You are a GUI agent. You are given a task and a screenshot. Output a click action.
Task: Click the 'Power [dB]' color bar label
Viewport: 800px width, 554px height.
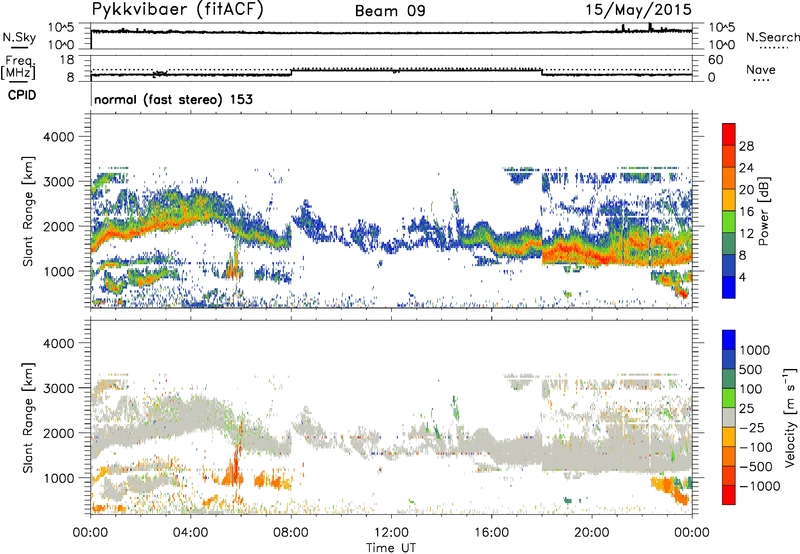pos(764,211)
